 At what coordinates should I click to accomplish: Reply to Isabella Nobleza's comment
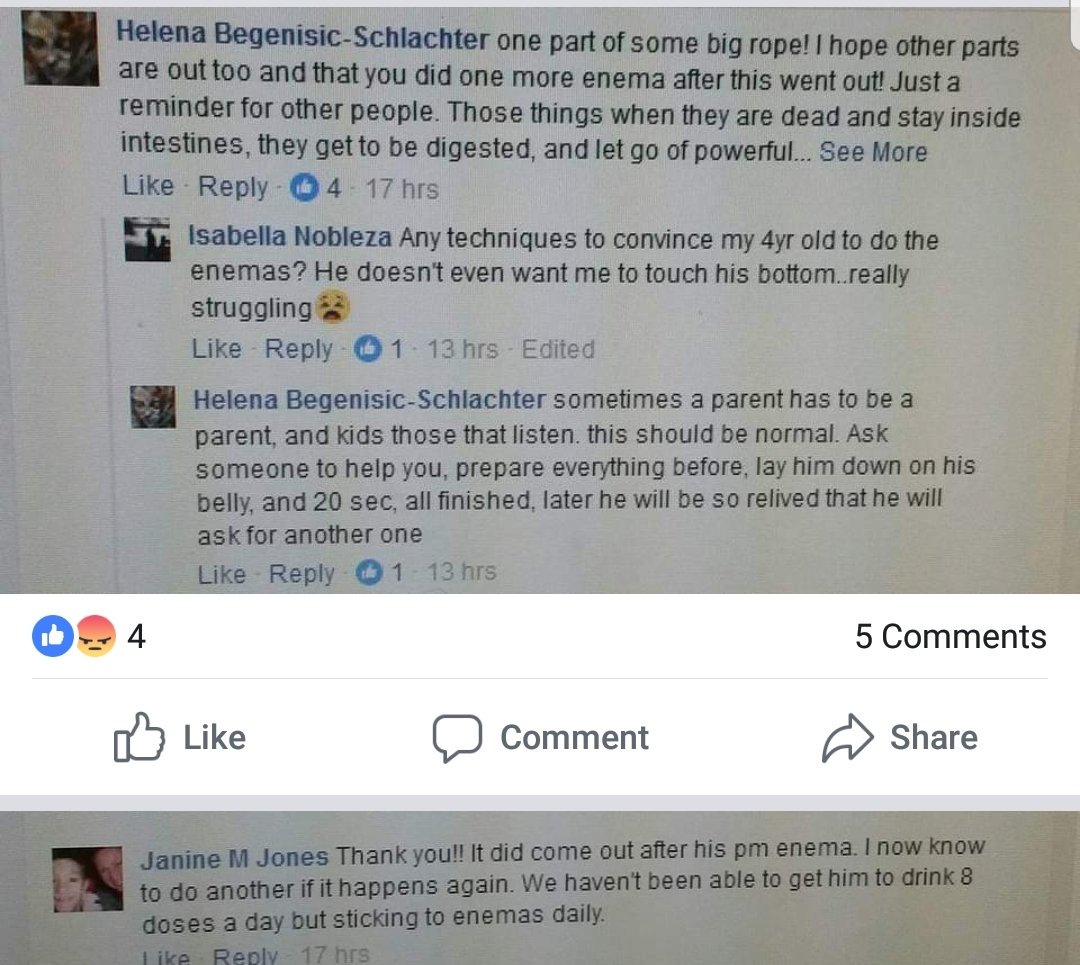tap(299, 349)
